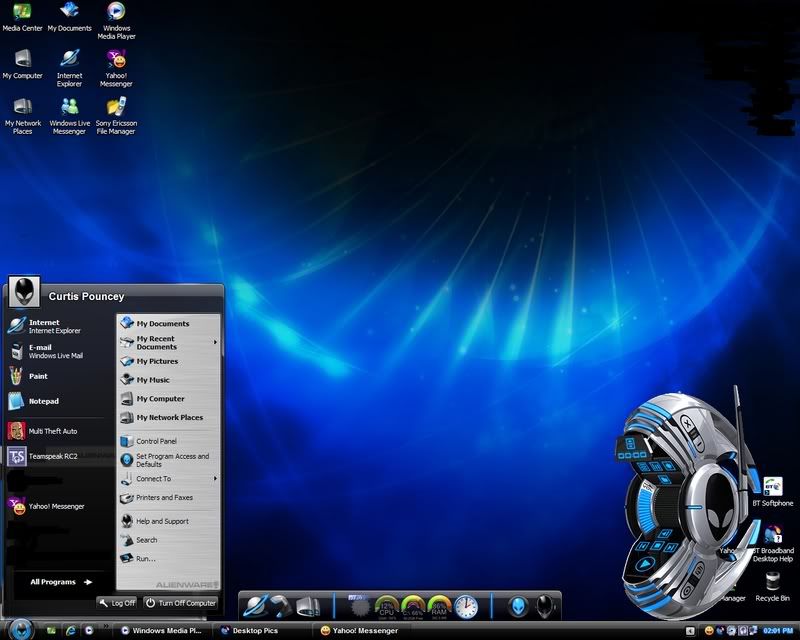Viewport: 800px width, 640px height.
Task: Click the Alienware Start orb
Action: 20,629
